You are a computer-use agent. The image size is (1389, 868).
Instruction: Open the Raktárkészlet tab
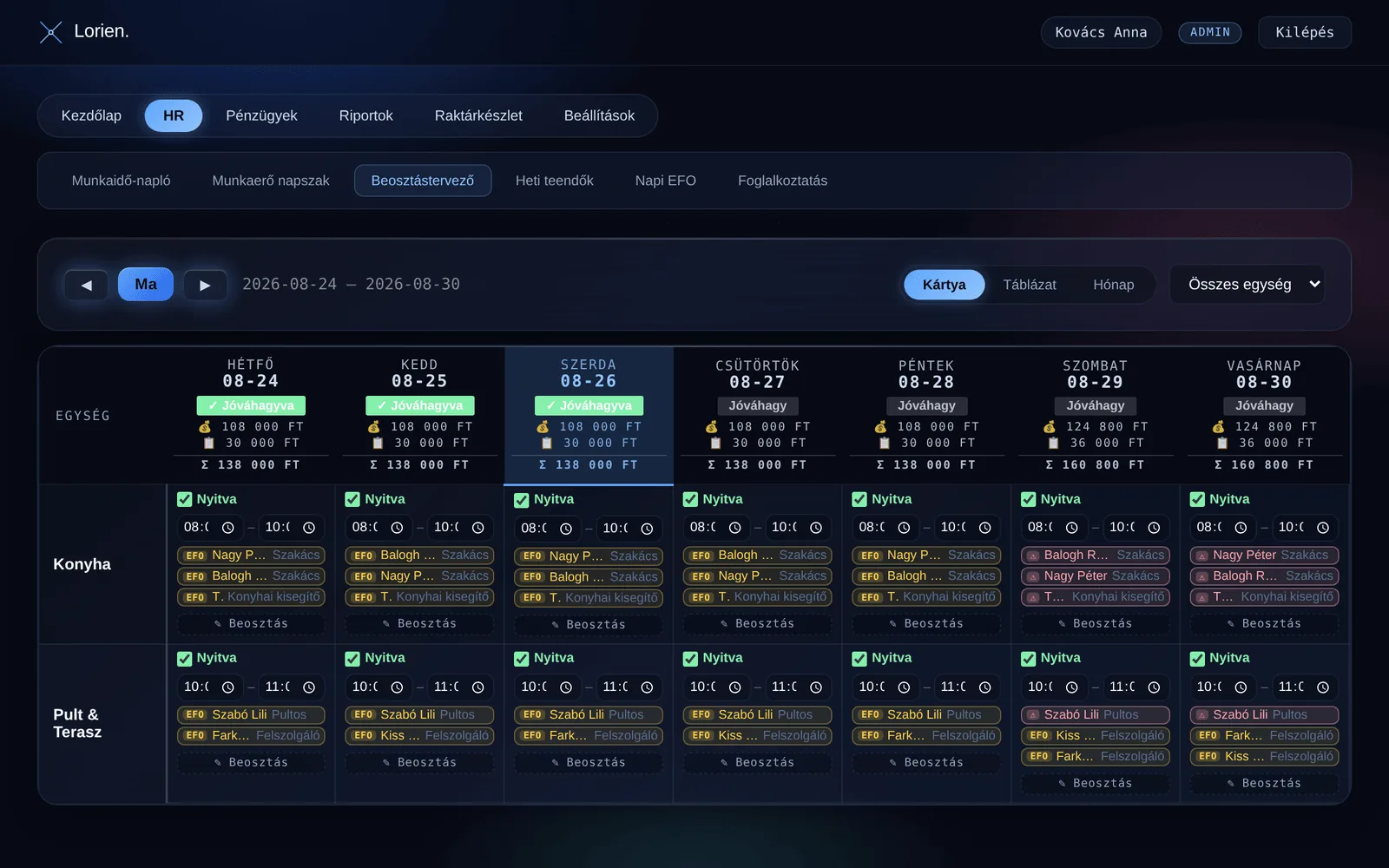point(478,115)
